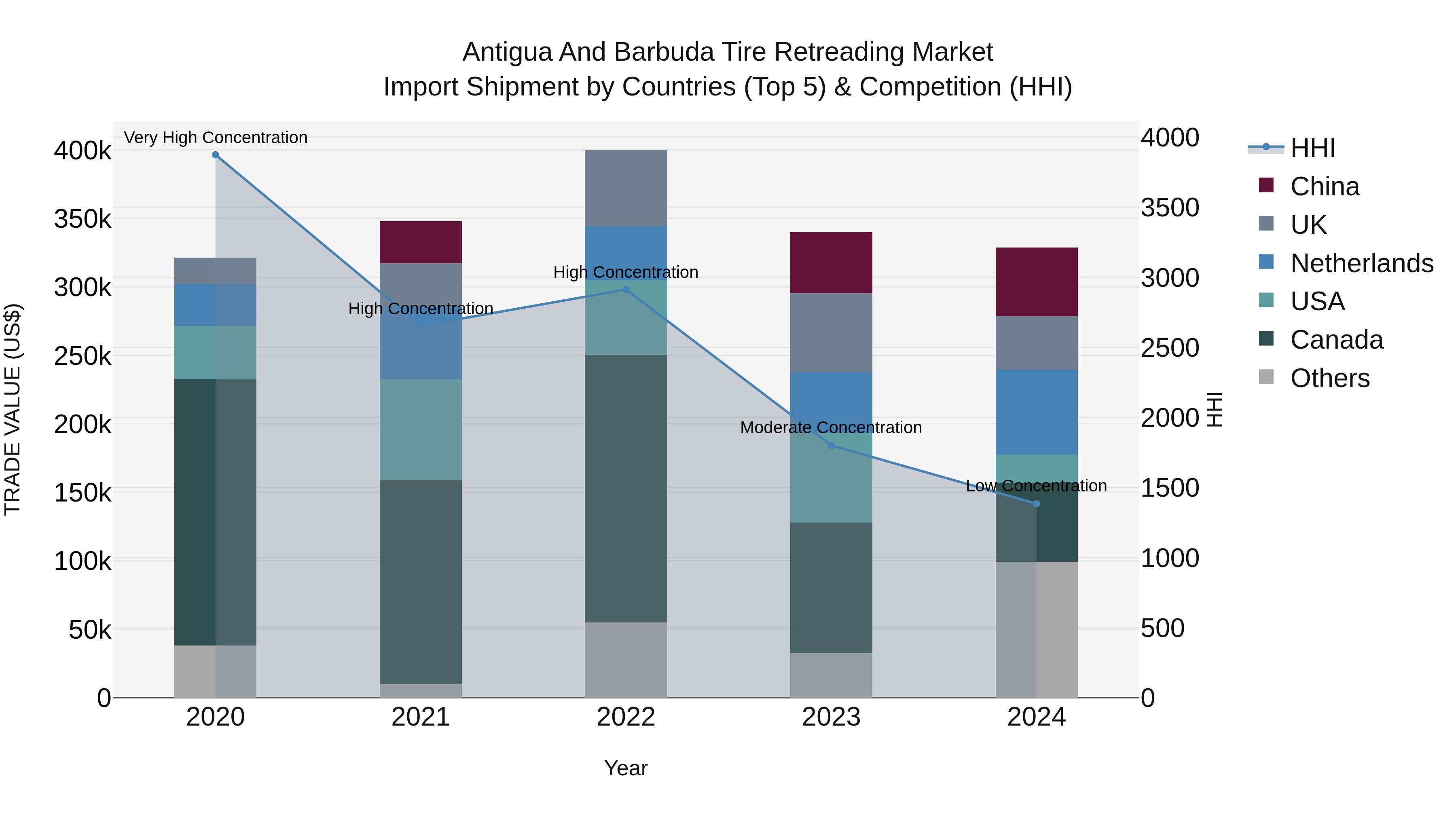The width and height of the screenshot is (1456, 819).
Task: Click the 2022 HHI data point marker
Action: point(626,290)
